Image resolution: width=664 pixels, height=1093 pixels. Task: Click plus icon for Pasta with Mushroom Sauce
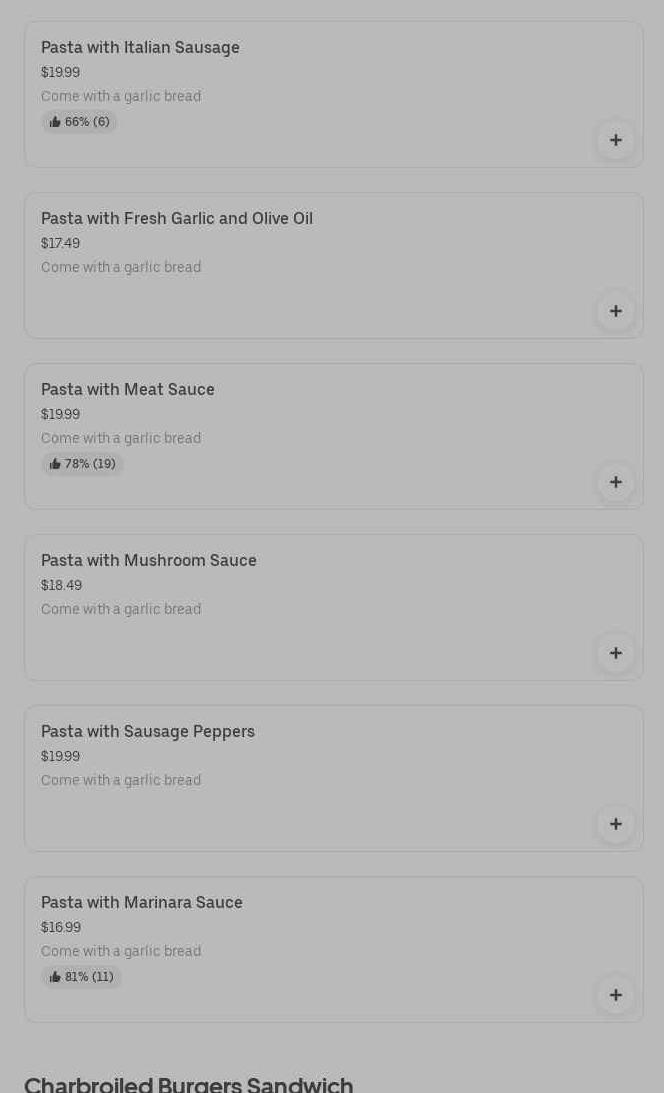click(x=616, y=653)
